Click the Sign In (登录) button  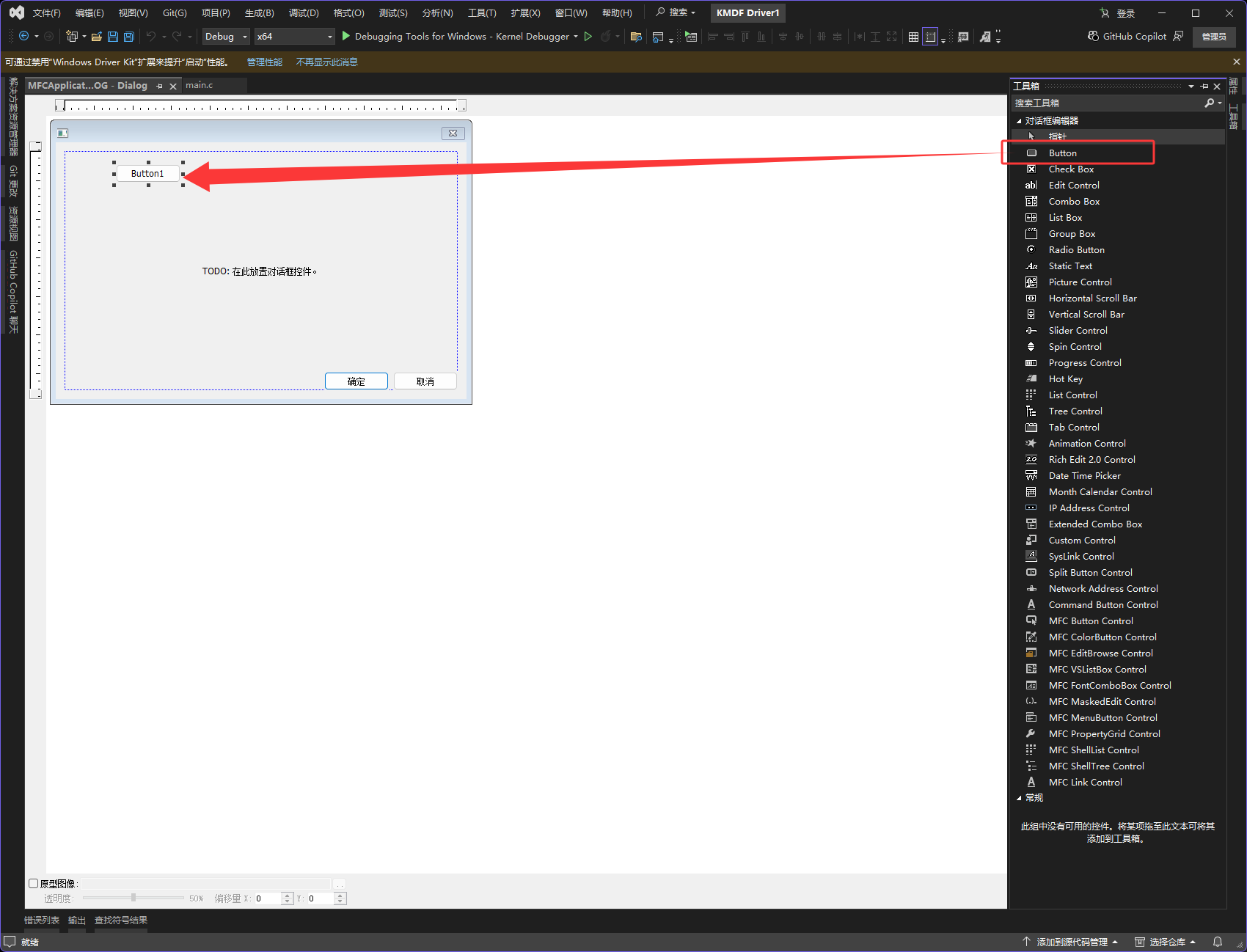(x=1118, y=13)
